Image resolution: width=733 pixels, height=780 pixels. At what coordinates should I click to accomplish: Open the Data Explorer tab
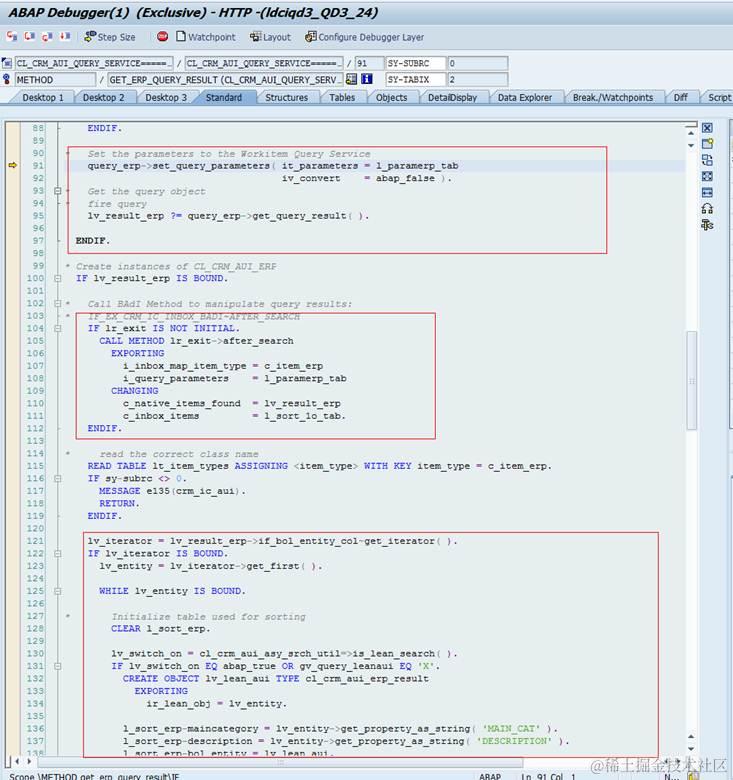[x=525, y=98]
